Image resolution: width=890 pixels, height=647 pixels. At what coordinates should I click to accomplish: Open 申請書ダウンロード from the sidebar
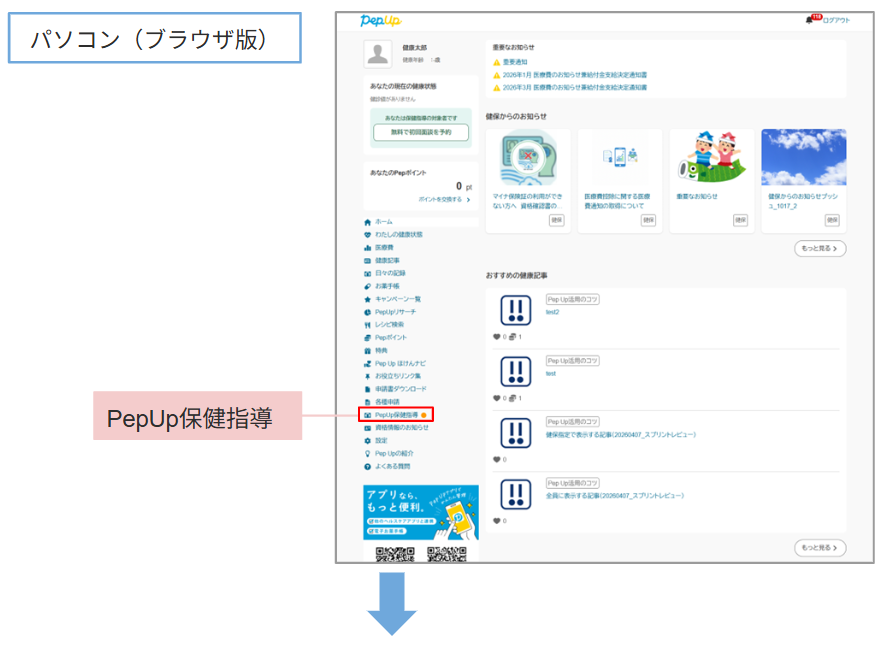click(401, 389)
